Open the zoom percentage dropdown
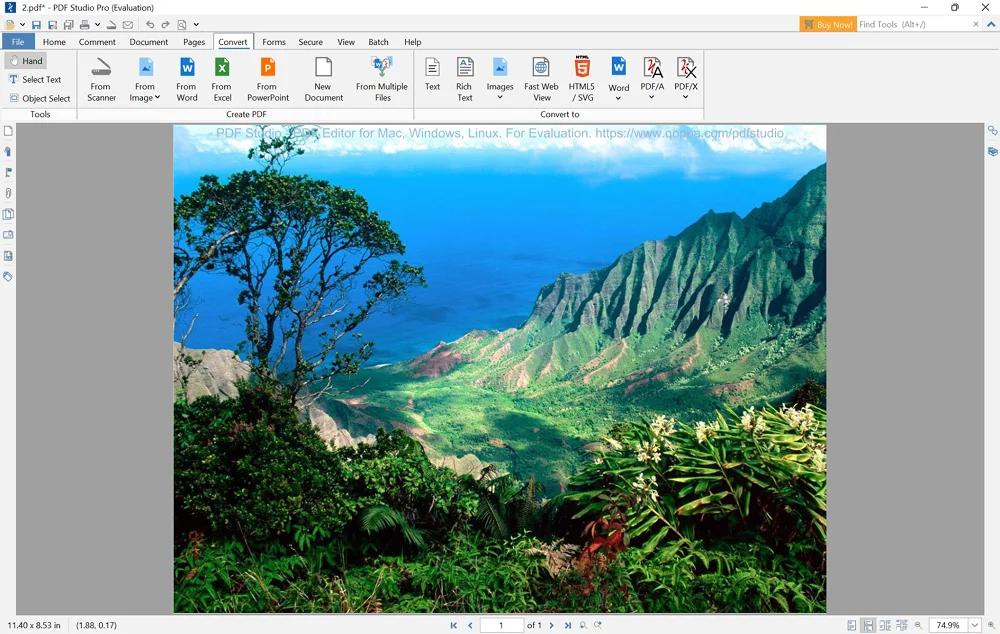Image resolution: width=1000 pixels, height=634 pixels. 975,625
